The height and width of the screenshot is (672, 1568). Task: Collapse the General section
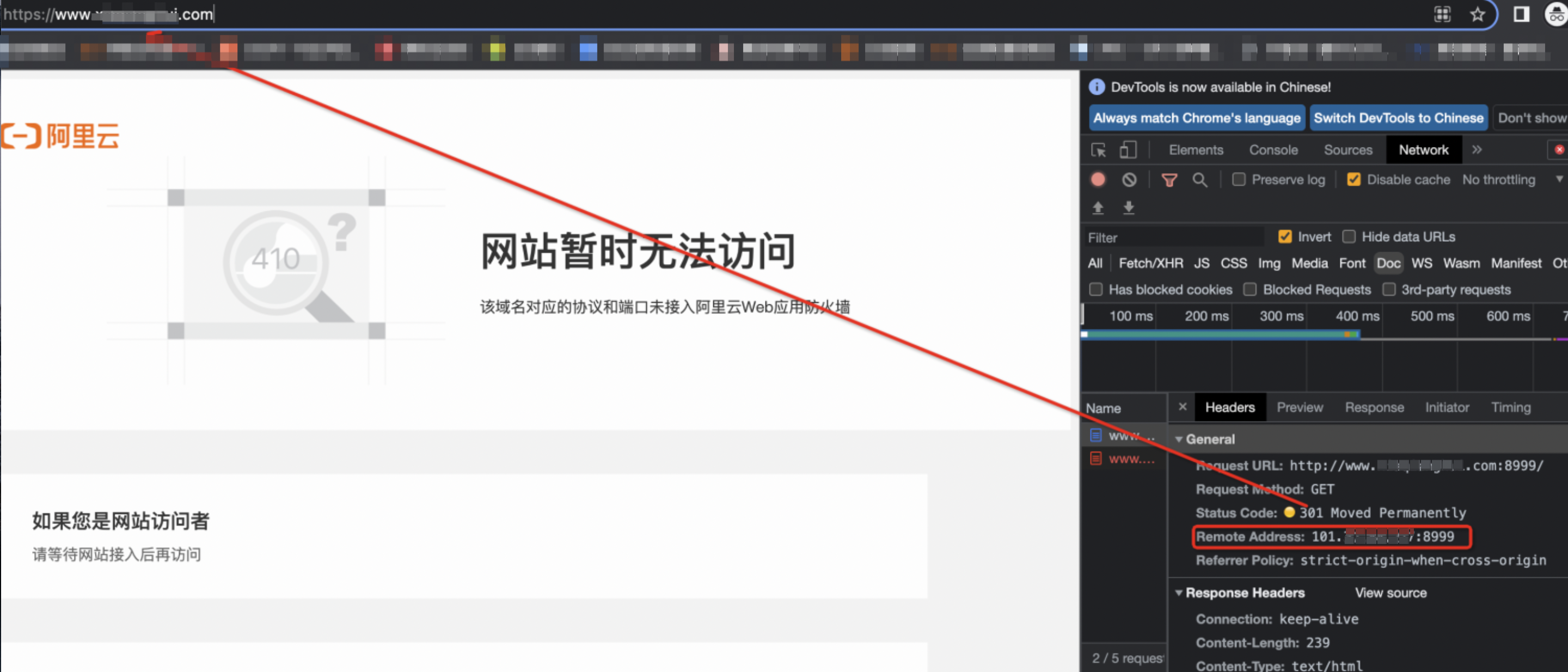point(1179,439)
